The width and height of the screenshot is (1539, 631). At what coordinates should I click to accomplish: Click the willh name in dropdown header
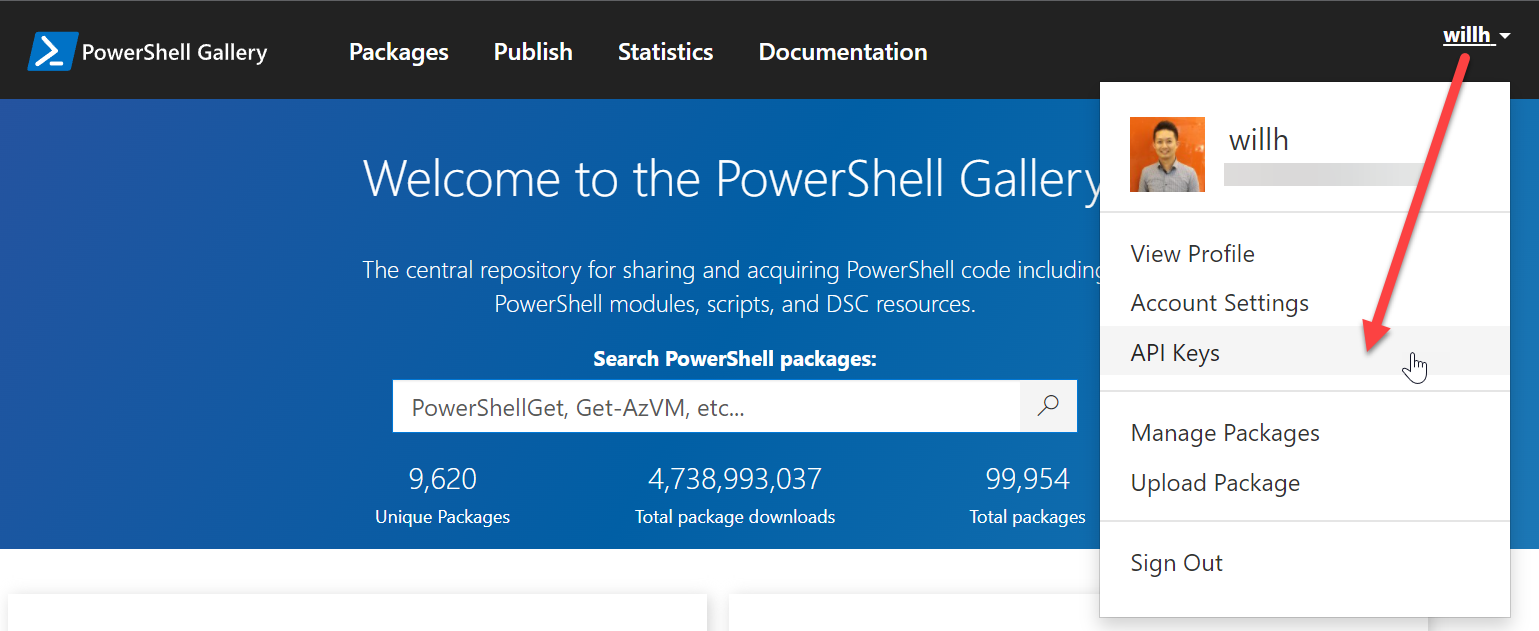click(1259, 139)
